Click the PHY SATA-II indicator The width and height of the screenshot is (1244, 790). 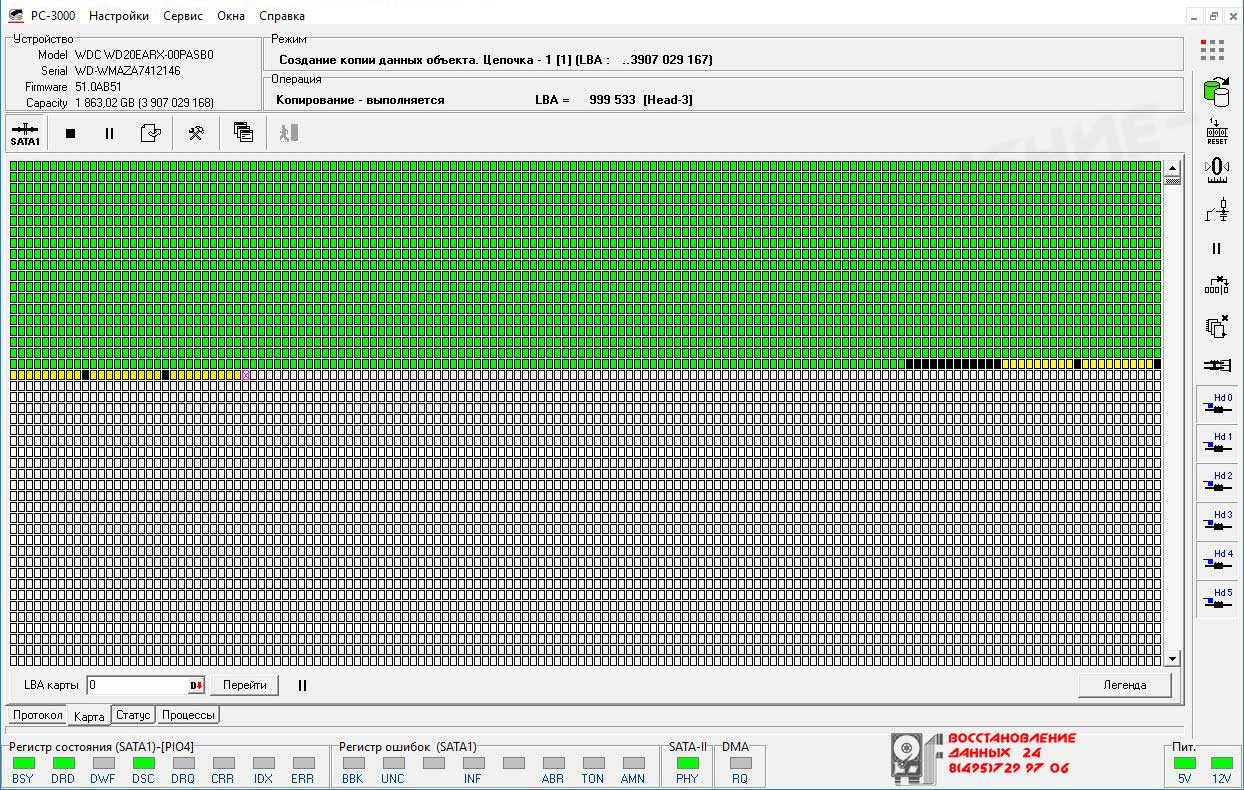(x=687, y=763)
